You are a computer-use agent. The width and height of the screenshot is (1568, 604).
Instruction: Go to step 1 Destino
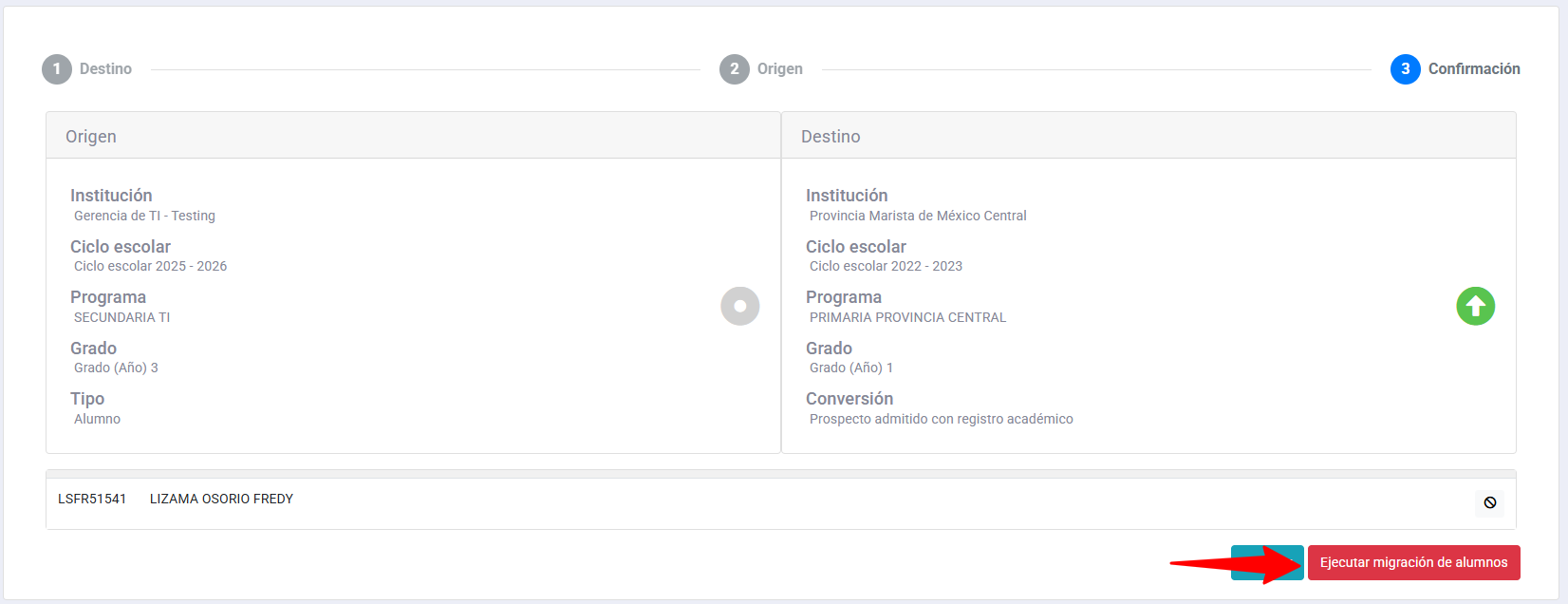click(x=87, y=69)
